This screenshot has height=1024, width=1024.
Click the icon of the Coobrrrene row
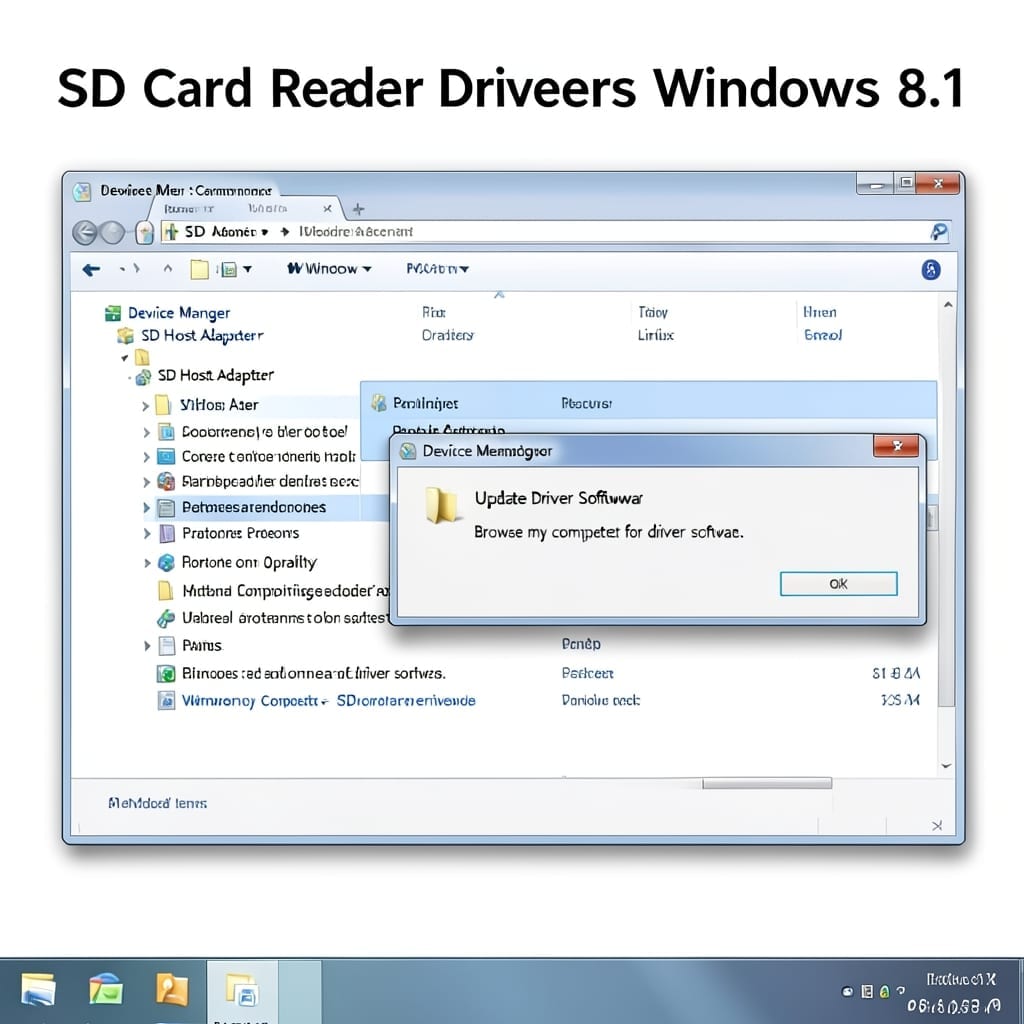pos(167,432)
